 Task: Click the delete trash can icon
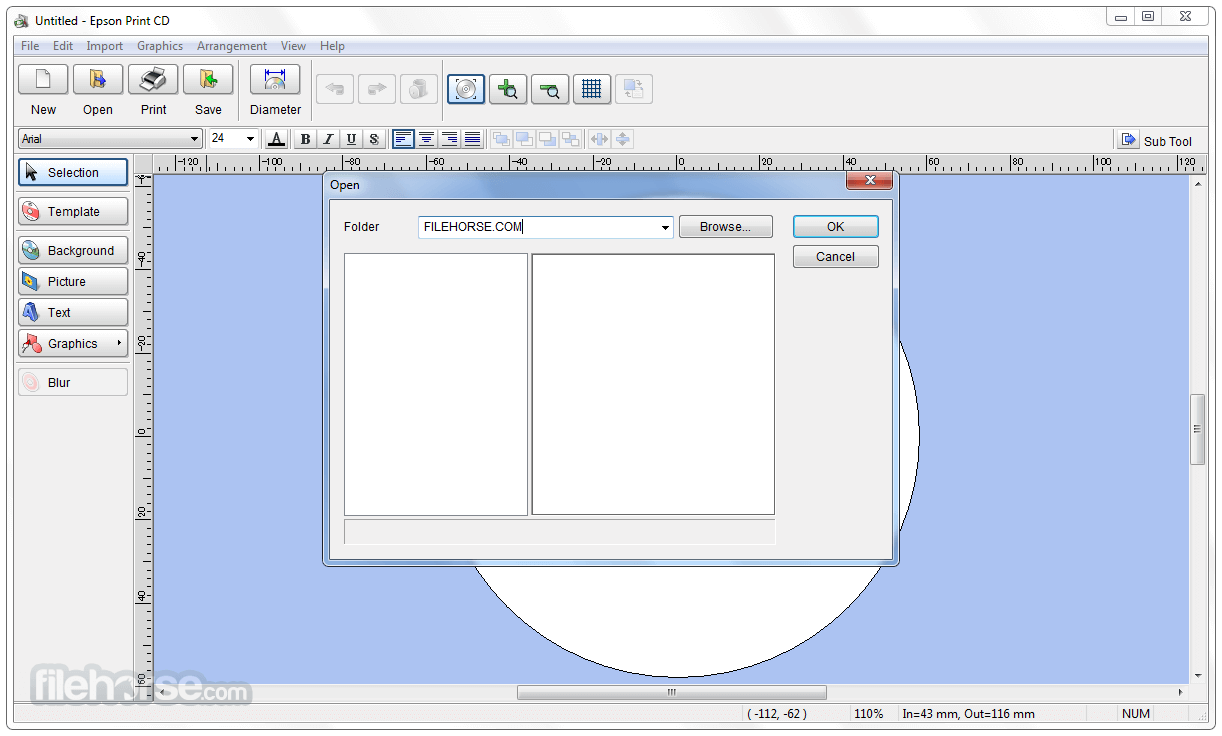(x=419, y=89)
